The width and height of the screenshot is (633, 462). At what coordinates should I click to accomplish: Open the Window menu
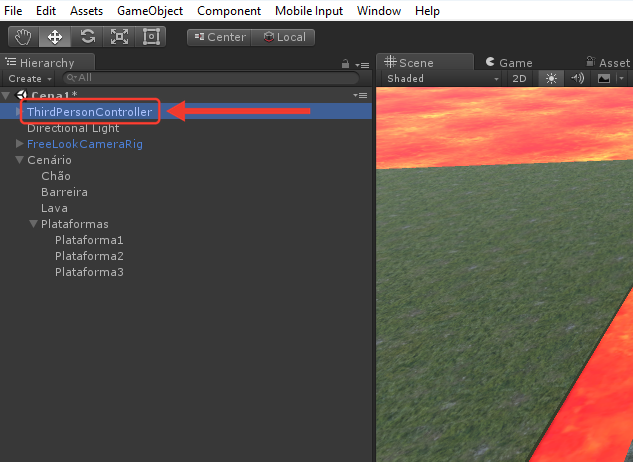(379, 11)
